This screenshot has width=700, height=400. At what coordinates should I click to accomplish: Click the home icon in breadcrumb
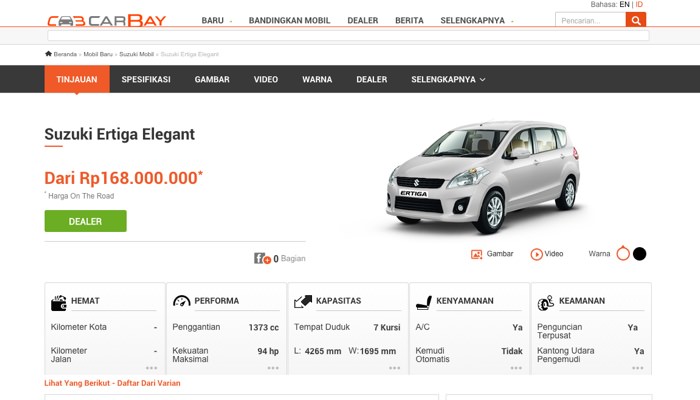48,54
